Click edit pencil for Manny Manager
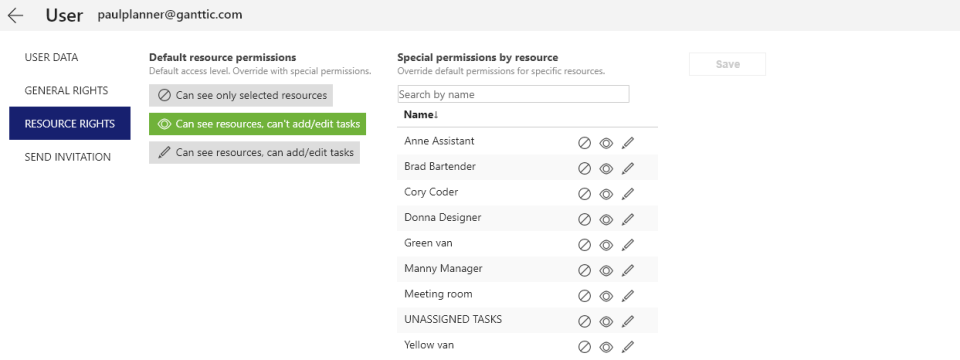The width and height of the screenshot is (960, 360). click(628, 271)
